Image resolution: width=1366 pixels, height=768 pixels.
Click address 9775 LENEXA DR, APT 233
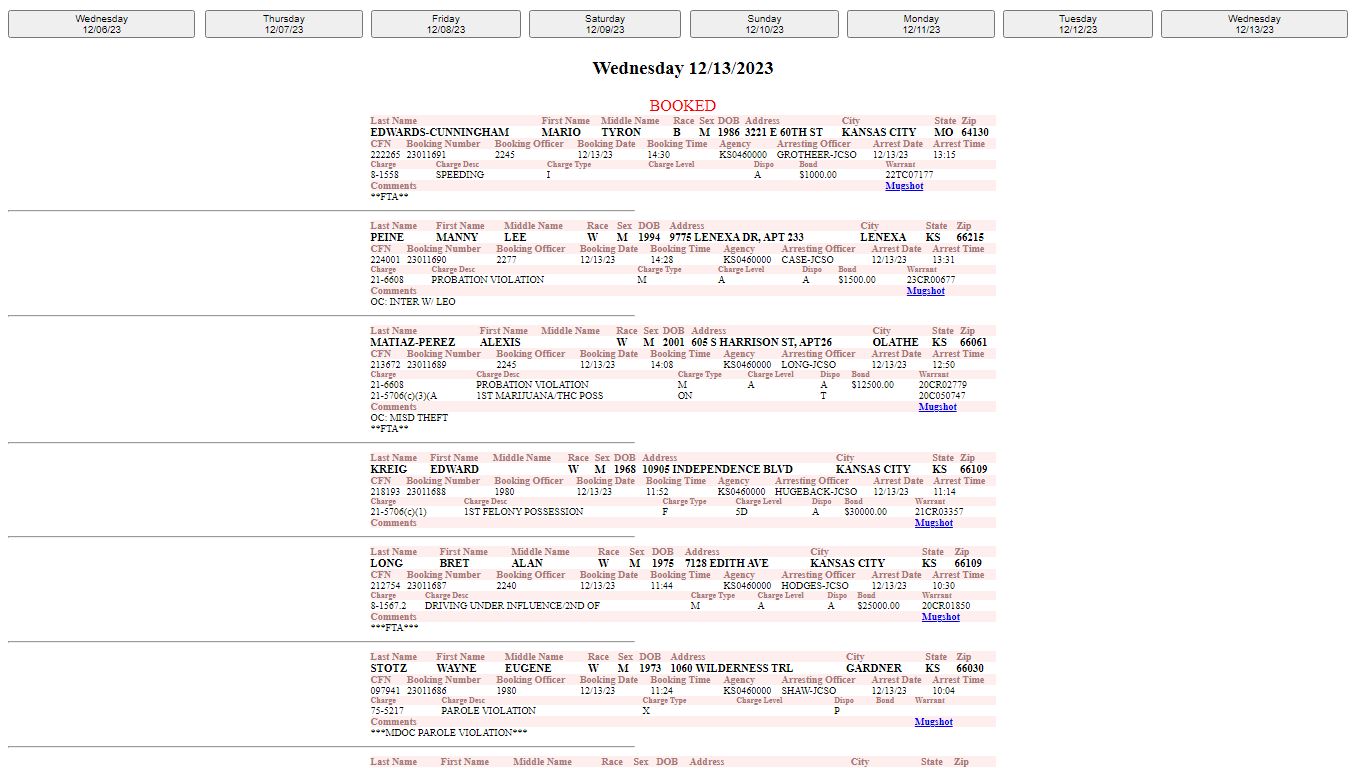tap(736, 237)
